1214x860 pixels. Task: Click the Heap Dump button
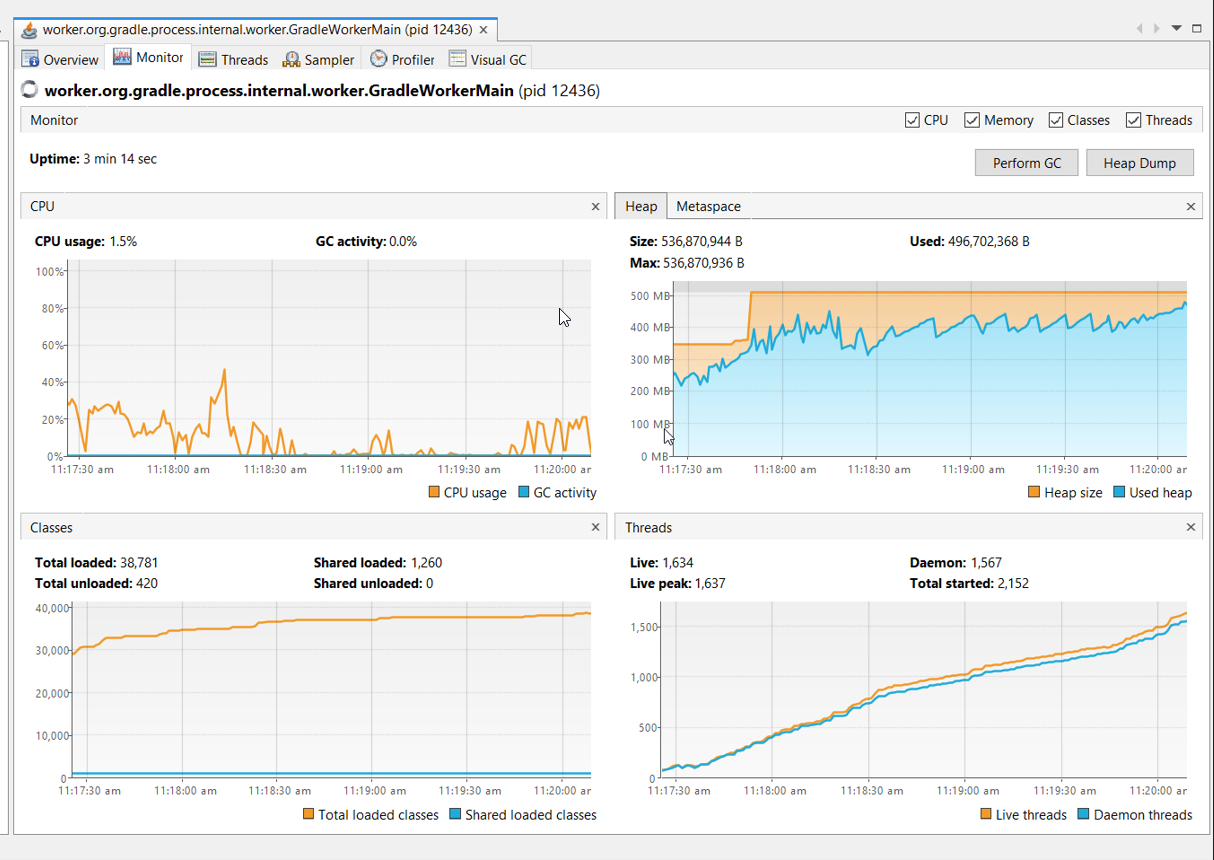[1139, 163]
